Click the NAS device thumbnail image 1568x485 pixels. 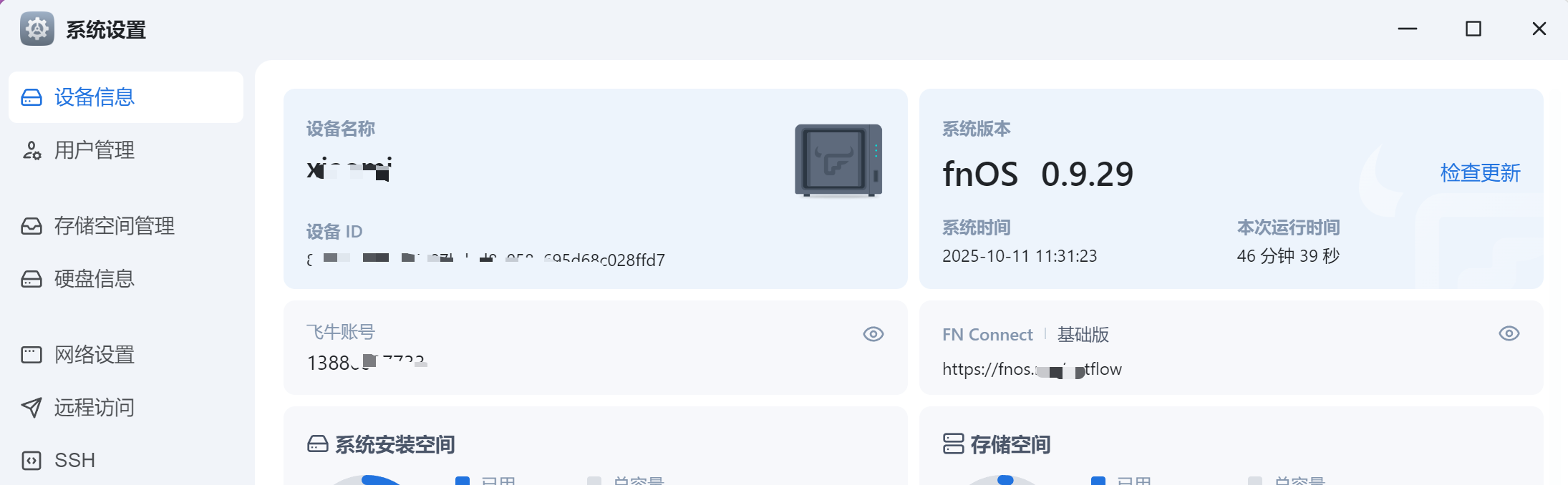point(838,160)
